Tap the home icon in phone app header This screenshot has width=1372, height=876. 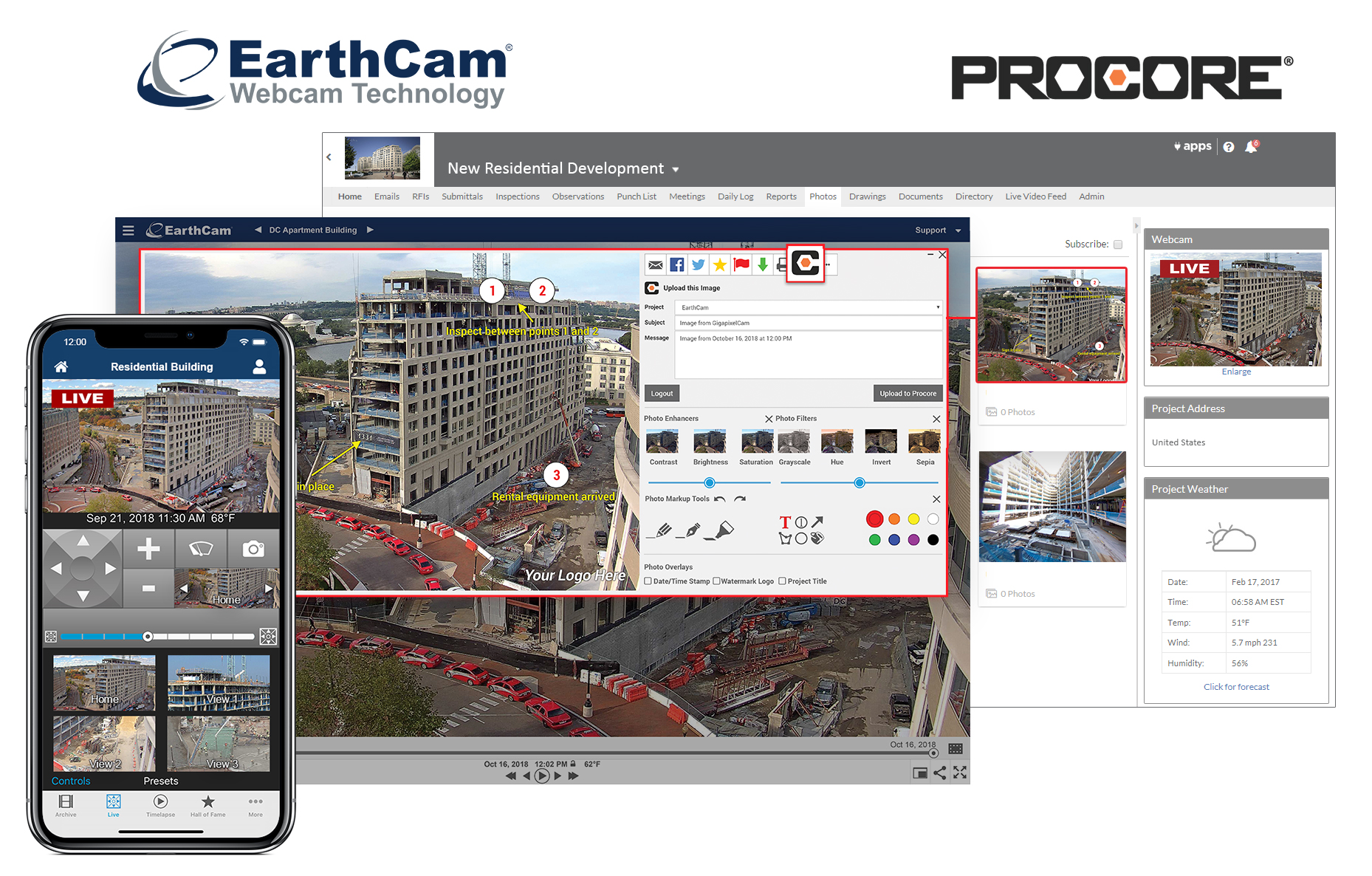(61, 366)
